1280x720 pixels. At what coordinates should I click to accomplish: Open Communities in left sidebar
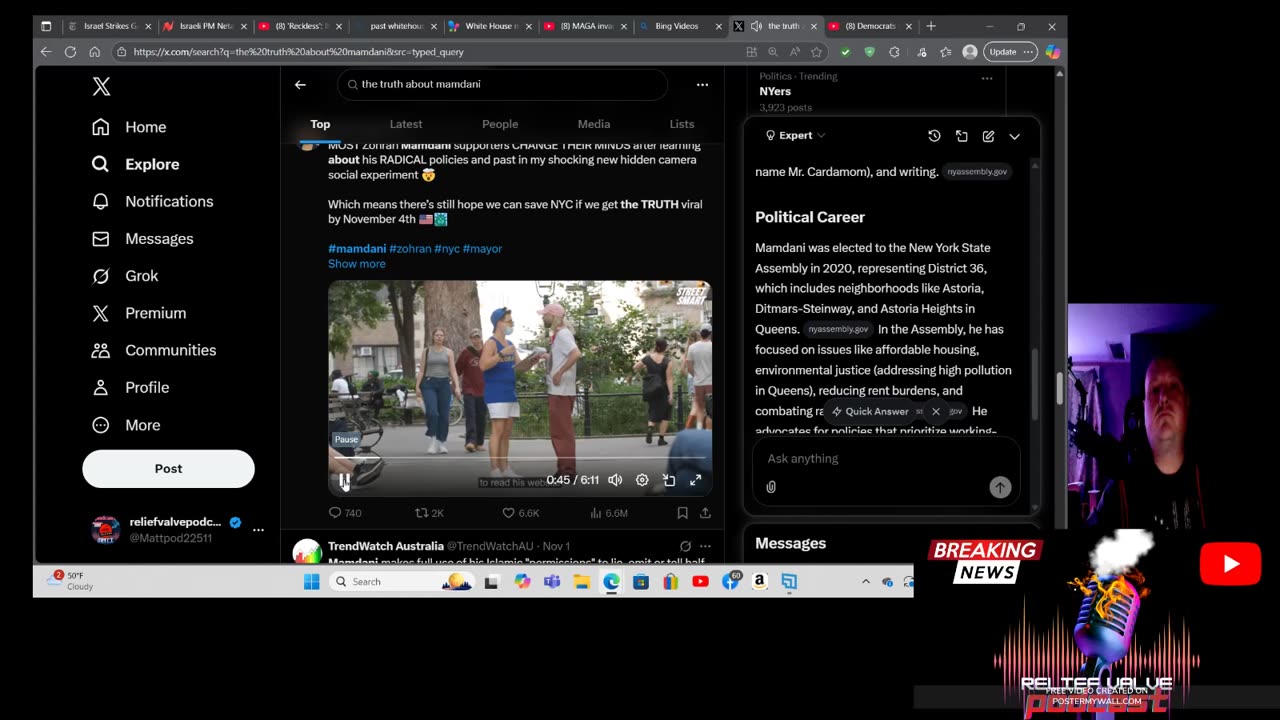pyautogui.click(x=170, y=350)
